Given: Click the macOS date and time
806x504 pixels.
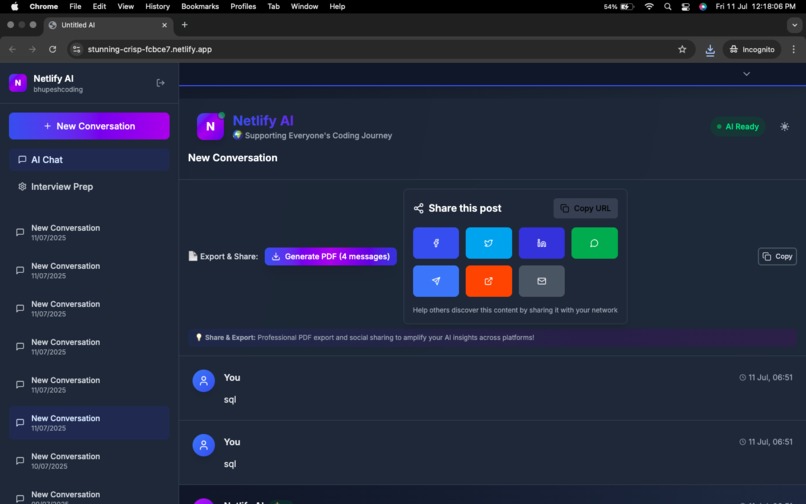Looking at the screenshot, I should [755, 7].
